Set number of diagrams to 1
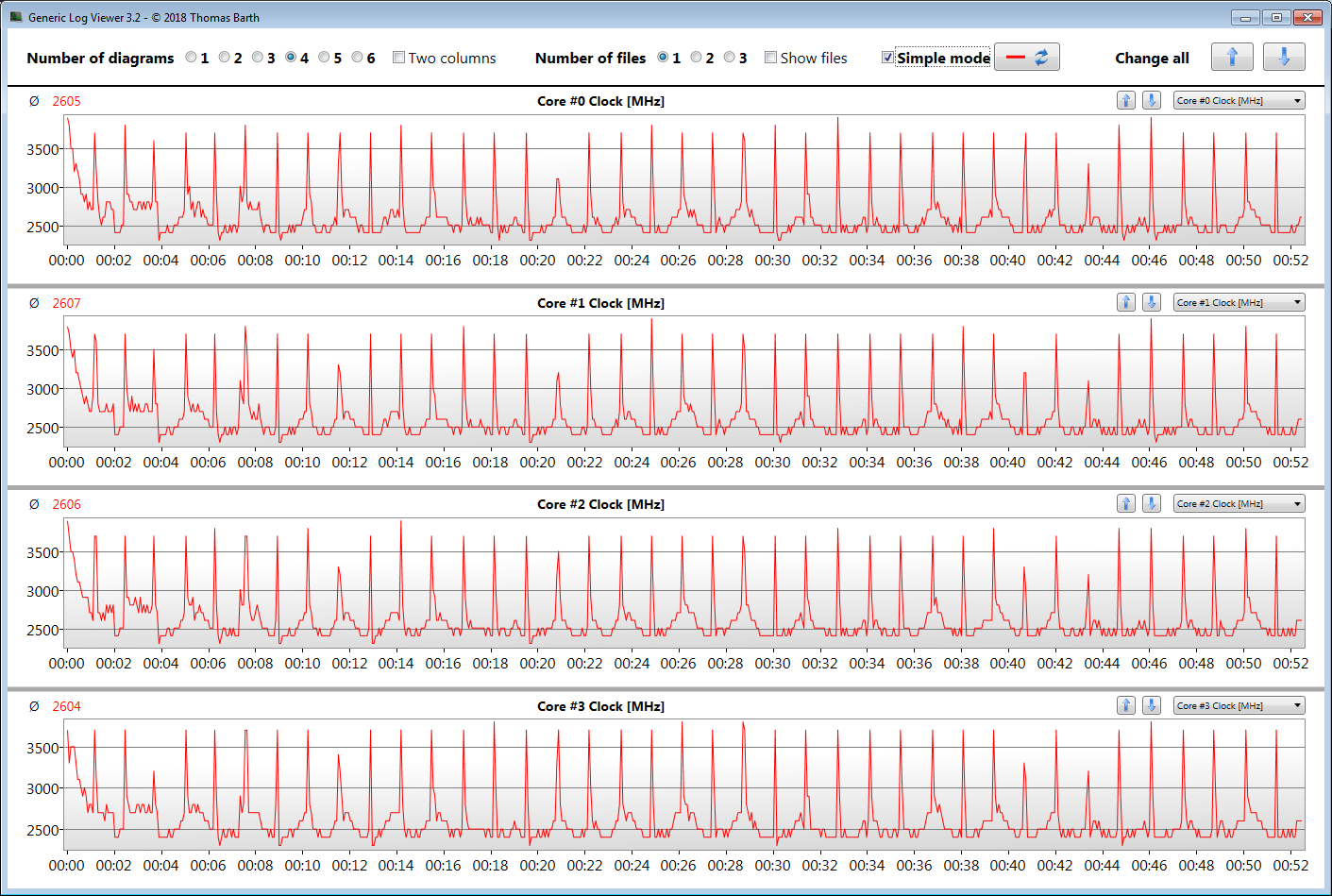Image resolution: width=1332 pixels, height=896 pixels. 192,58
